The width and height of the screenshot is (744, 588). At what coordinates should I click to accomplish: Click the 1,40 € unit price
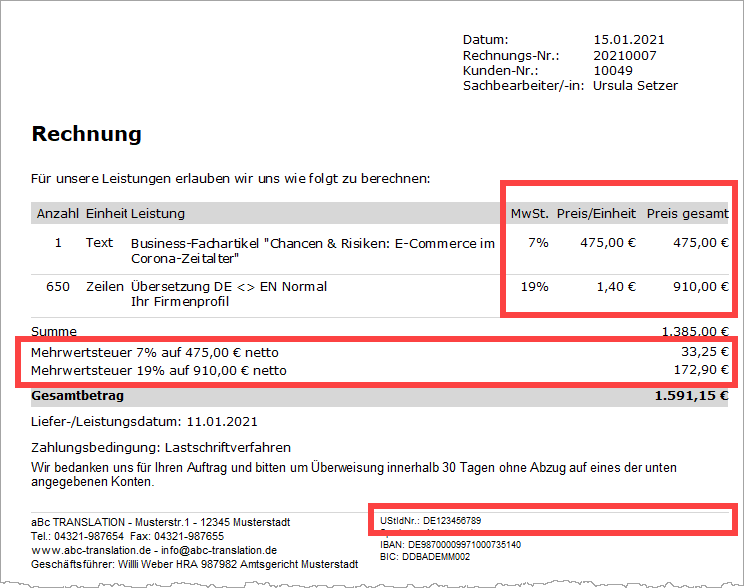pyautogui.click(x=616, y=287)
